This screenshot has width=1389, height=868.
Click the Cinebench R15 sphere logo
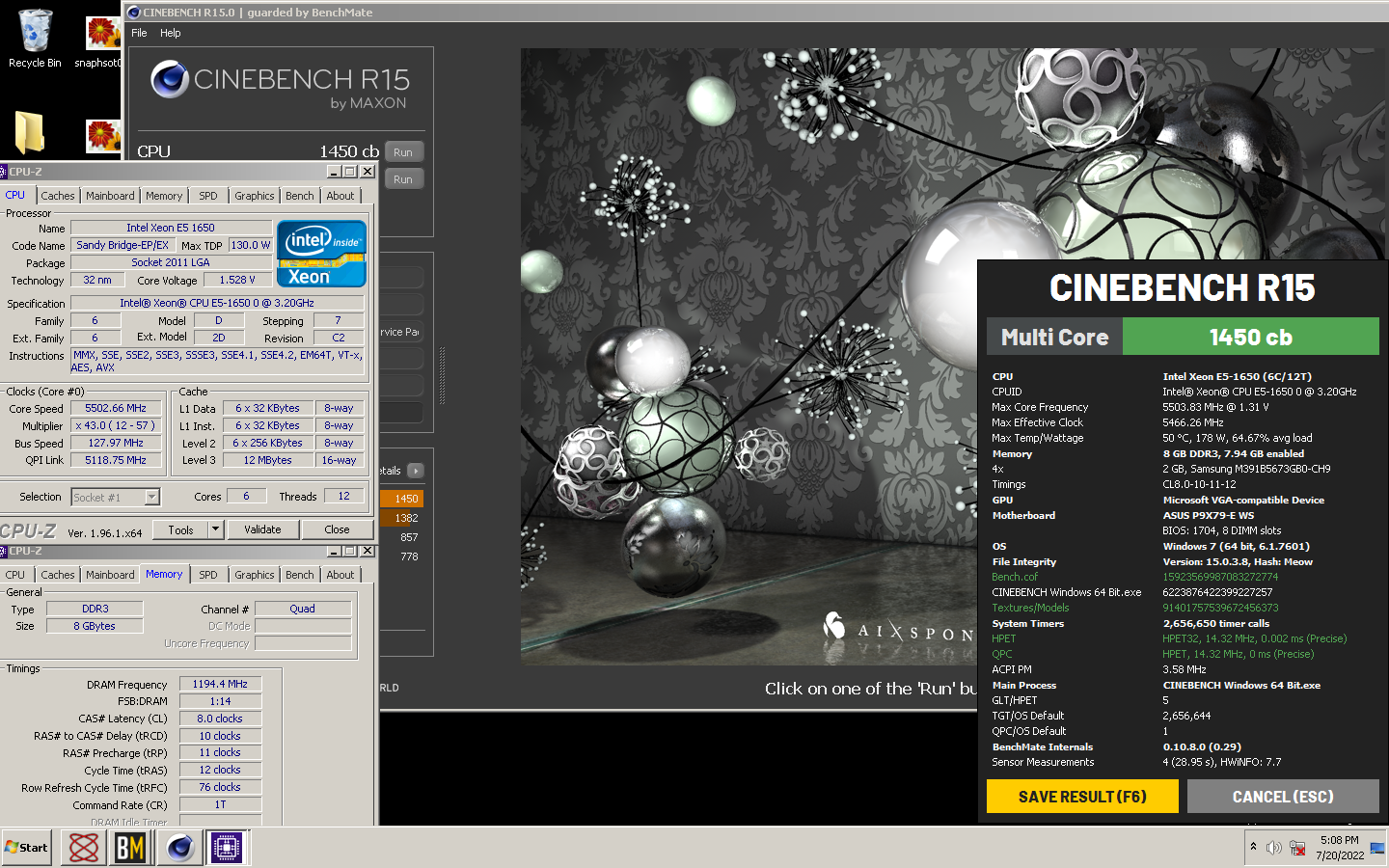pyautogui.click(x=170, y=79)
